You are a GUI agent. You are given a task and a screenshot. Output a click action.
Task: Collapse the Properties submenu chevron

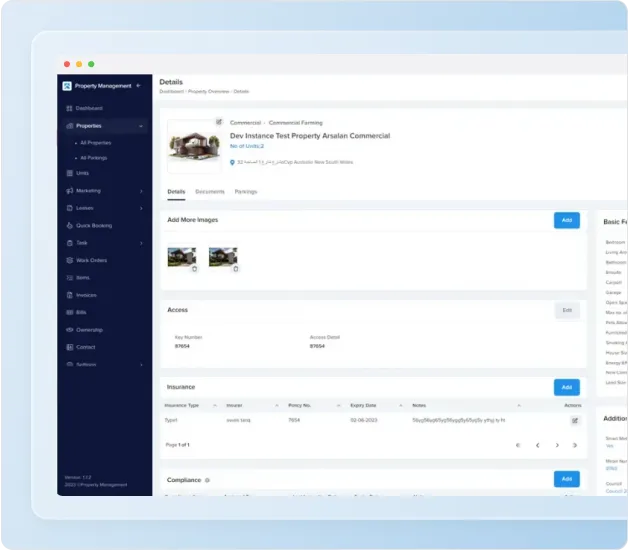[141, 126]
